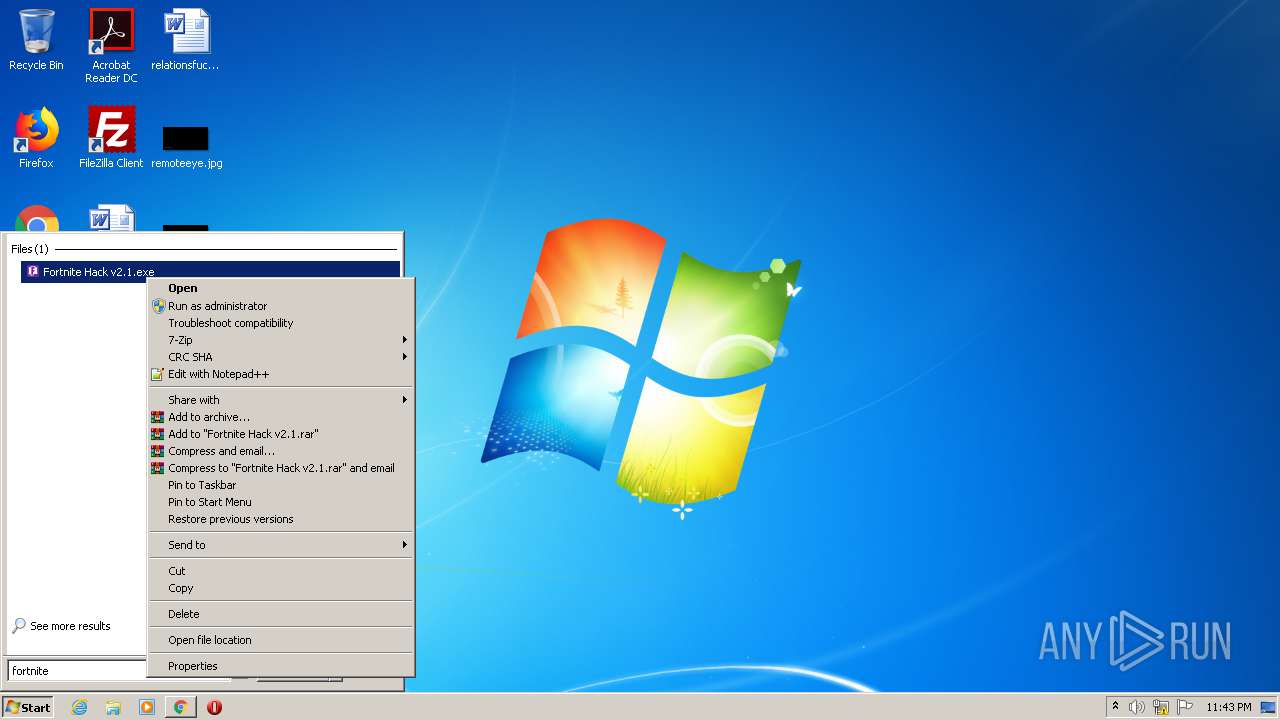Launch Acrobat Reader DC desktop shortcut
Image resolution: width=1280 pixels, height=720 pixels.
click(x=111, y=45)
